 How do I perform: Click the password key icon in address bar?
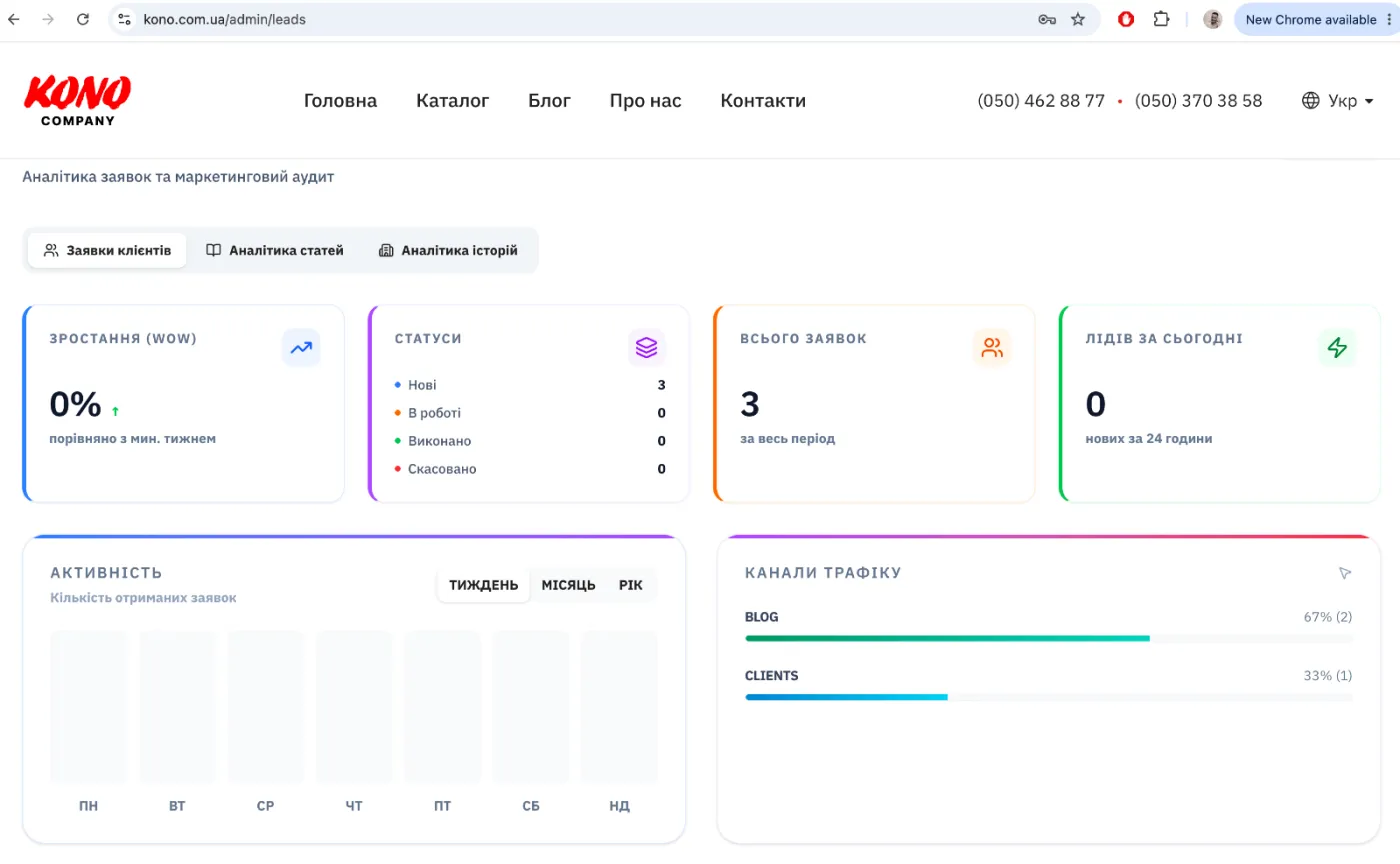[x=1047, y=19]
